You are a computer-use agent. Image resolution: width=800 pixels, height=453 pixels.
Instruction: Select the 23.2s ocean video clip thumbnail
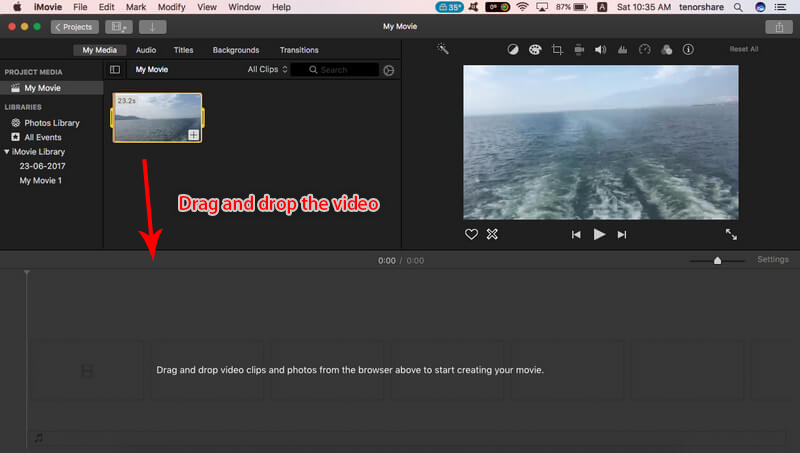point(157,117)
